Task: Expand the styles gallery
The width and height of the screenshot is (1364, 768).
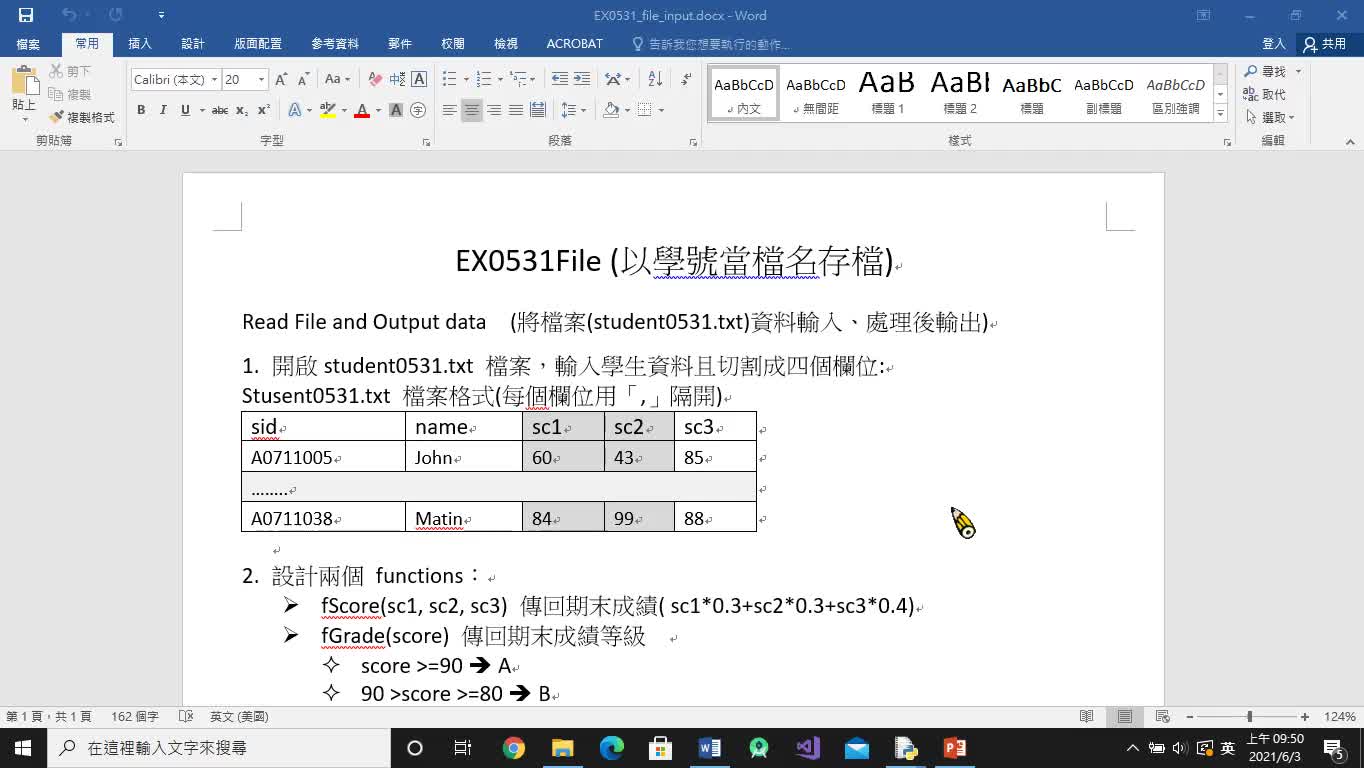Action: click(x=1221, y=115)
